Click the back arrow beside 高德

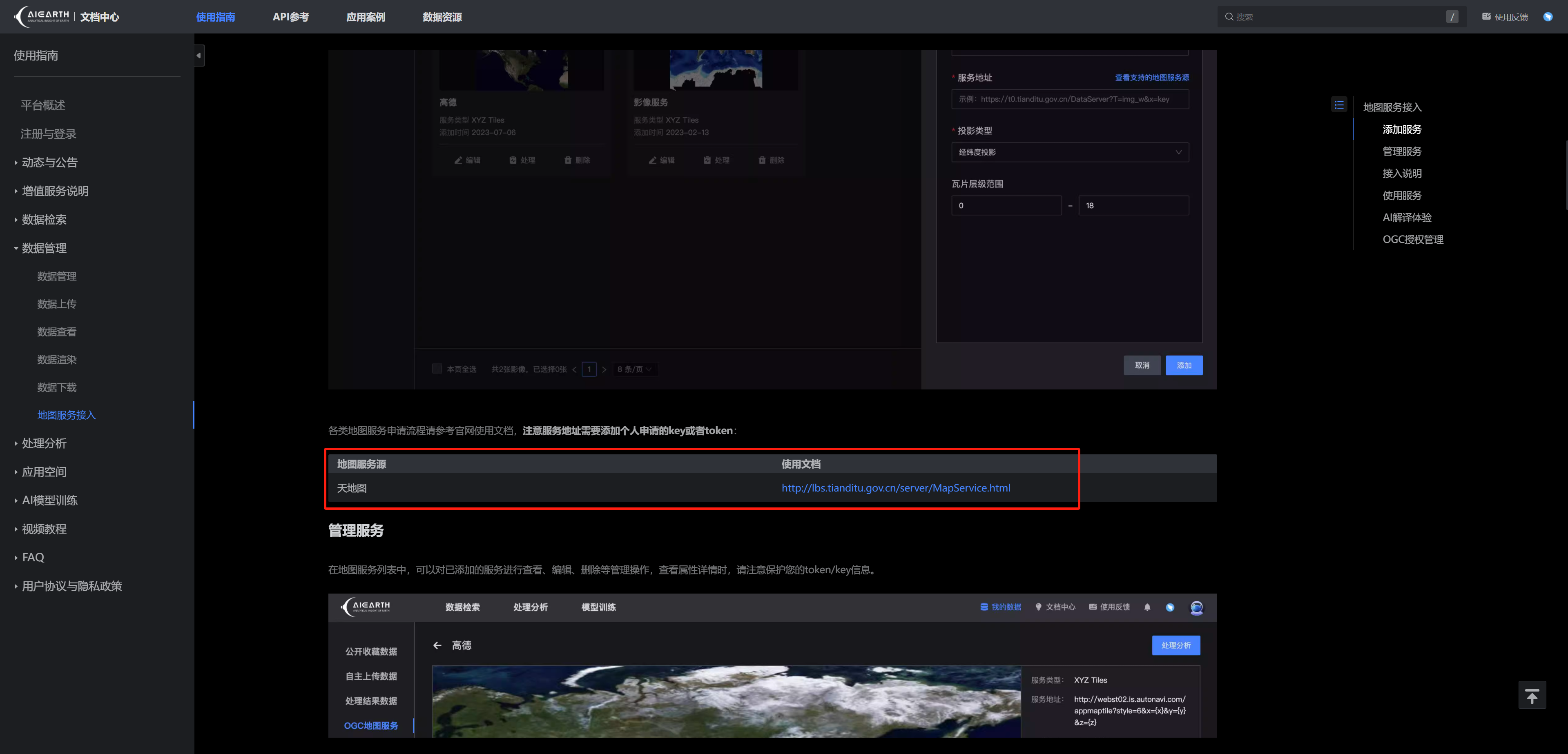(437, 645)
